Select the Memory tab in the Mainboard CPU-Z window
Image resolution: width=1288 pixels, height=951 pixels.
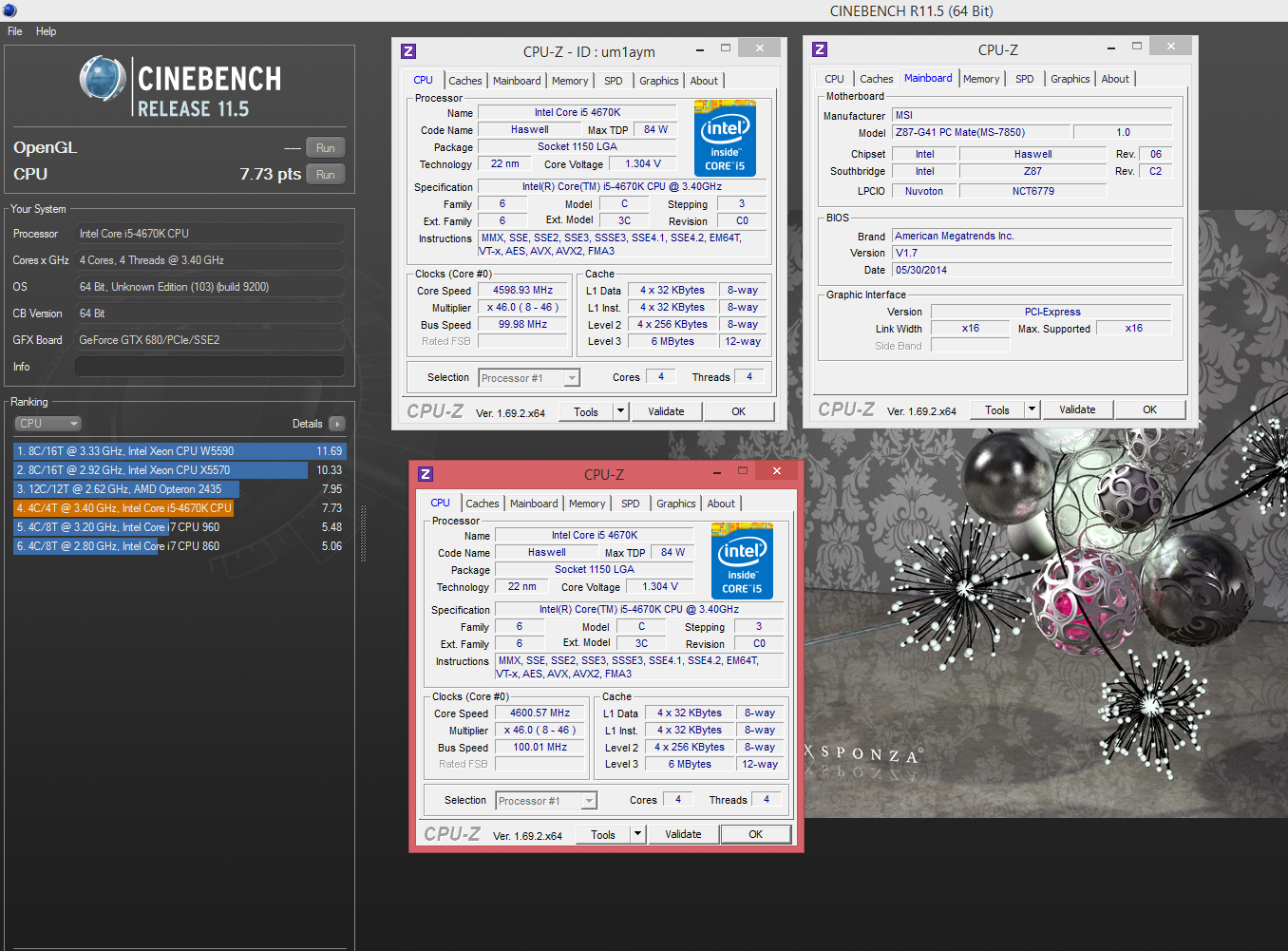click(981, 79)
